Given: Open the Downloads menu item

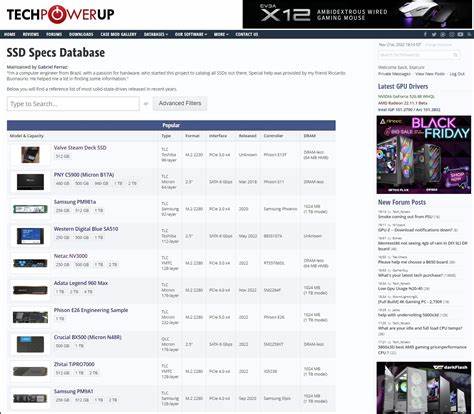Looking at the screenshot, I should point(81,34).
